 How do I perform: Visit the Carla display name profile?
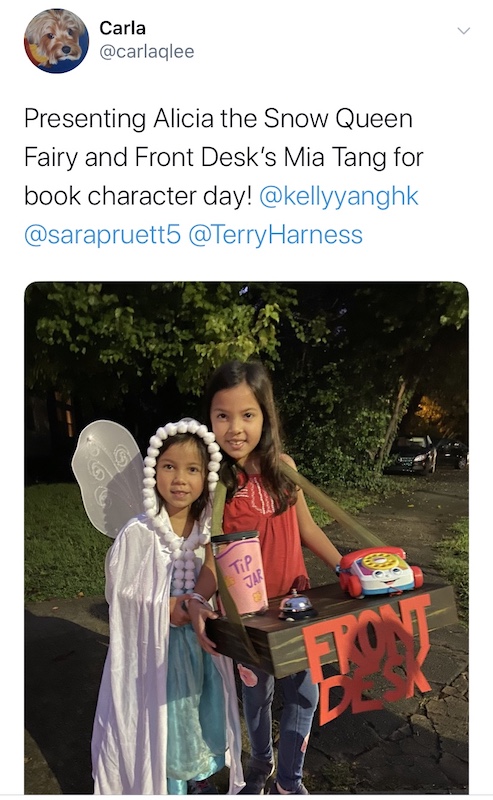(122, 28)
